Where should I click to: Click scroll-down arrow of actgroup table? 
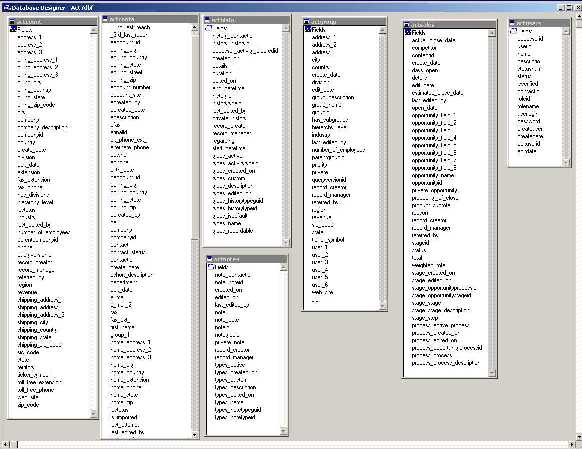tap(383, 306)
